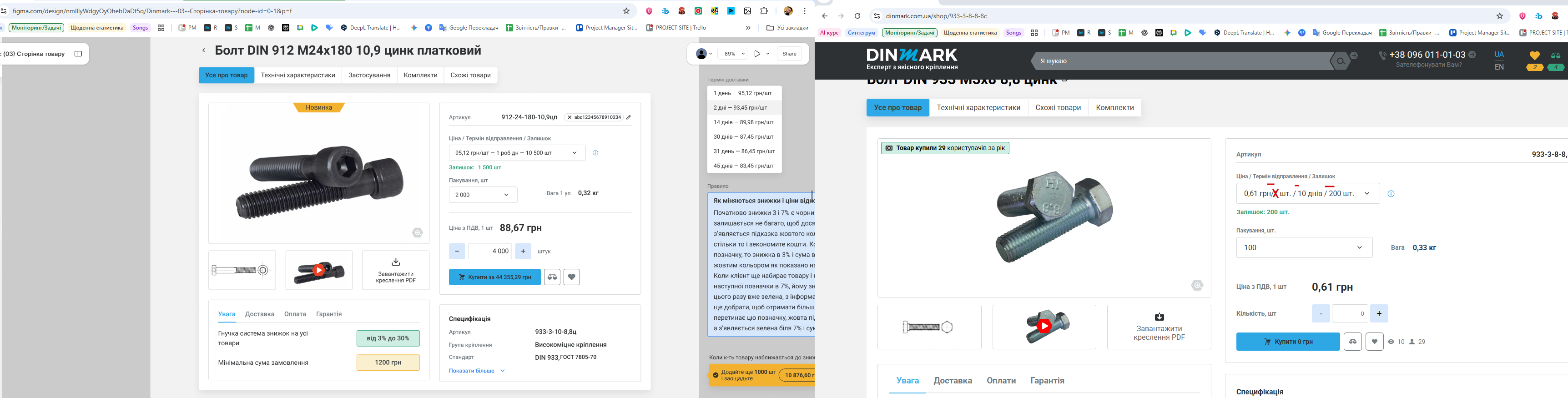Image resolution: width=1568 pixels, height=398 pixels.
Task: Select the technical drawing thumbnail in Figma mockup
Action: coord(242,270)
